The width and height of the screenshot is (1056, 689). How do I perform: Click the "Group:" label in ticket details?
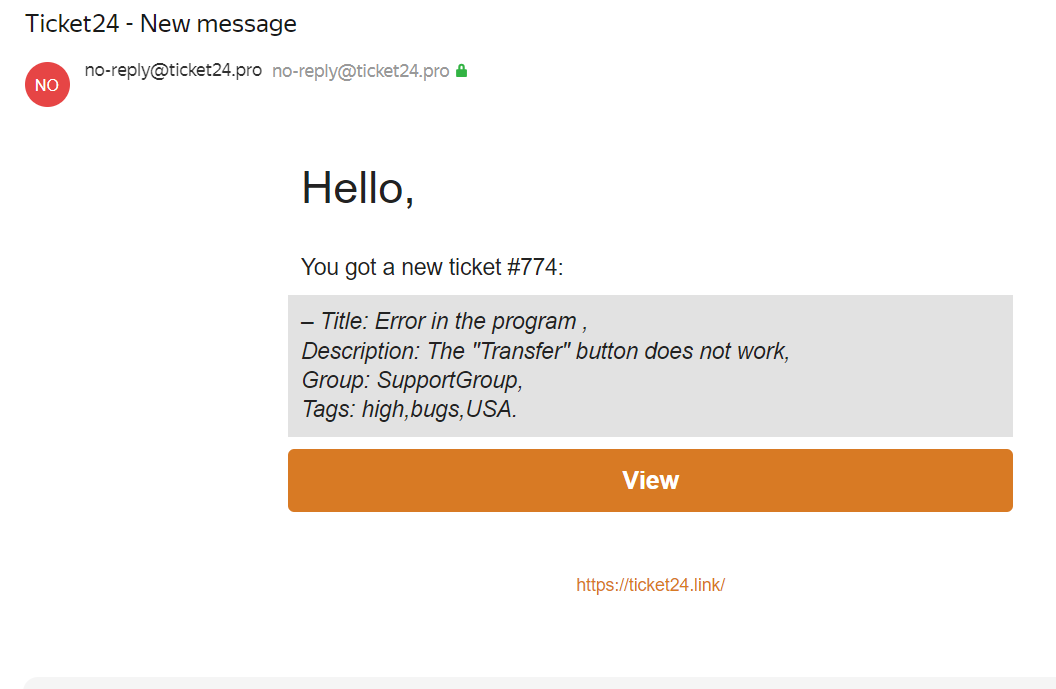pos(335,380)
